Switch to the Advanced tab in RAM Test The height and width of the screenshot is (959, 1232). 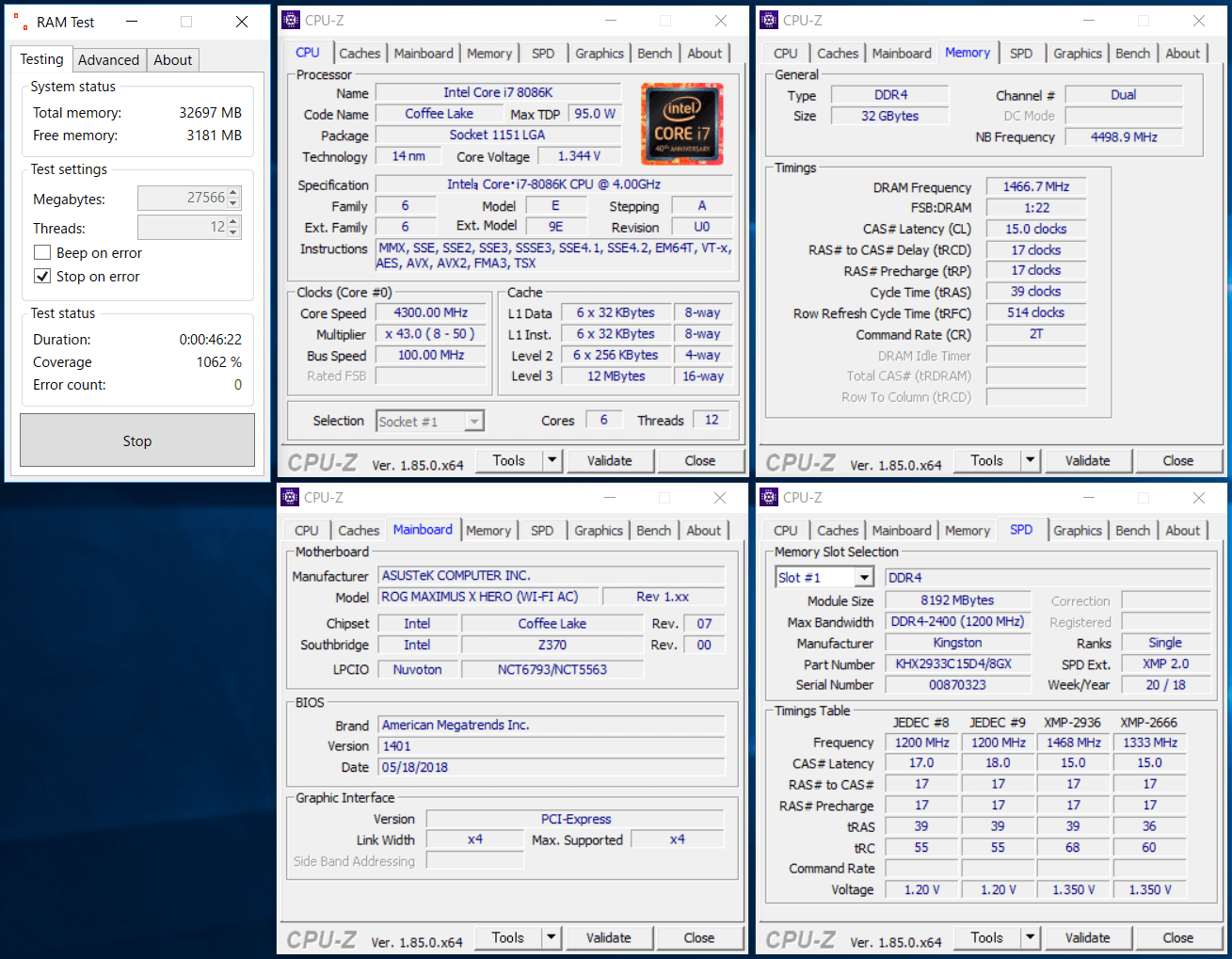tap(108, 60)
